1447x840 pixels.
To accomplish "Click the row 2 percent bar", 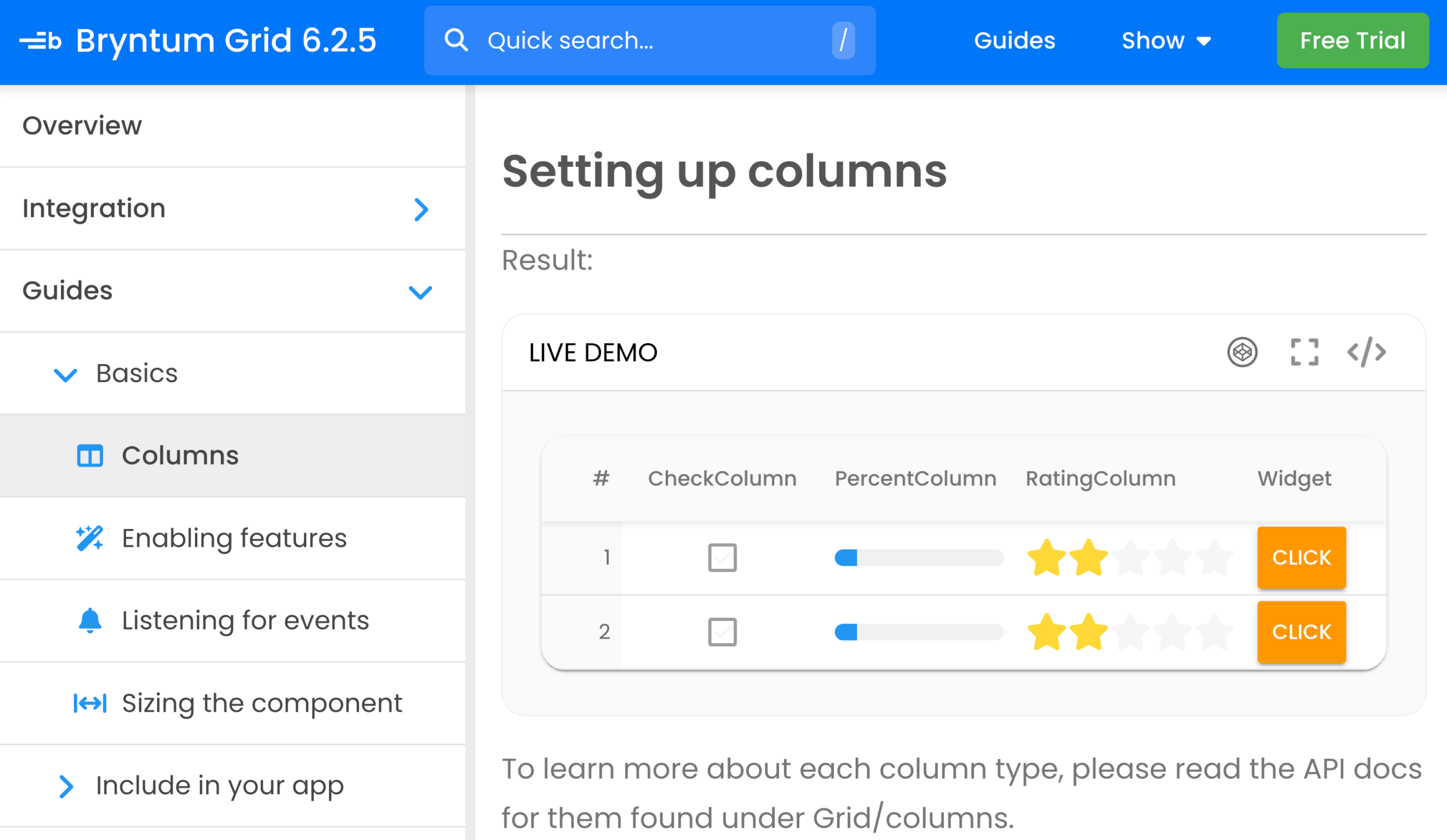I will (919, 632).
